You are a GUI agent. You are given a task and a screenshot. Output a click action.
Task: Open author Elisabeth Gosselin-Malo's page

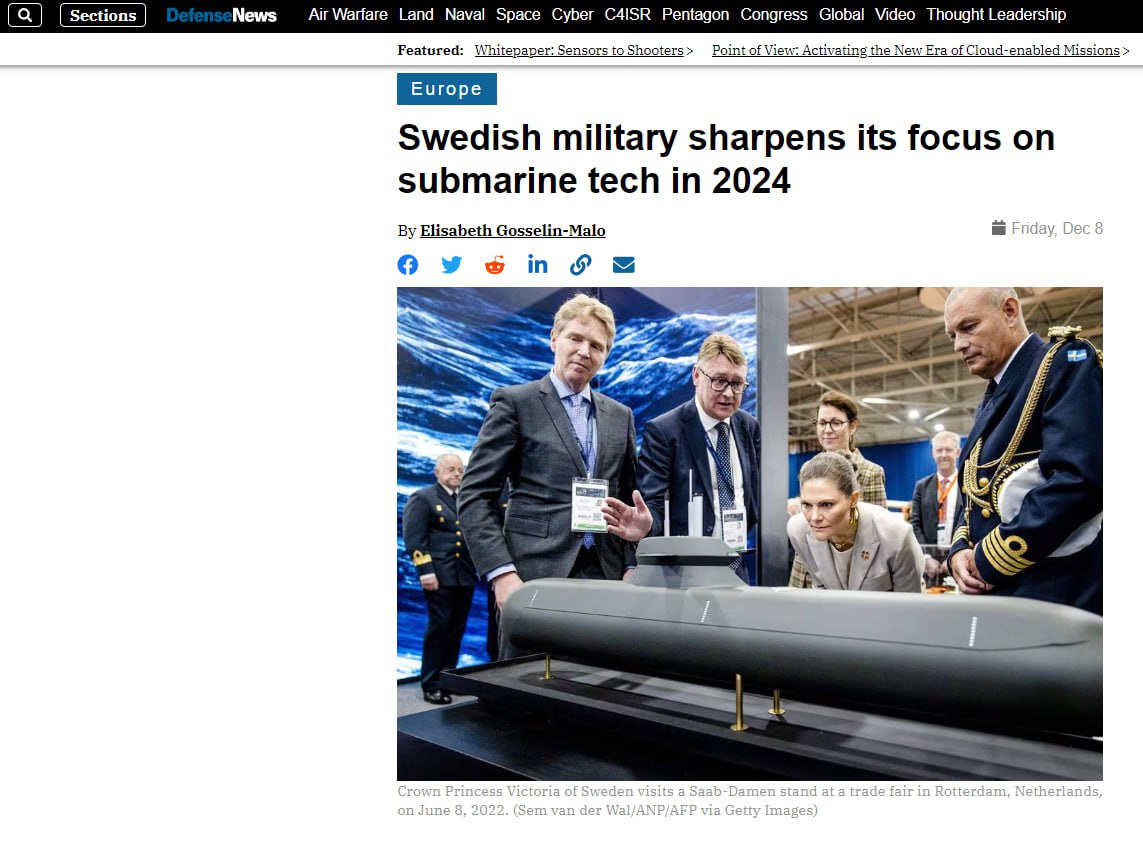(x=512, y=230)
